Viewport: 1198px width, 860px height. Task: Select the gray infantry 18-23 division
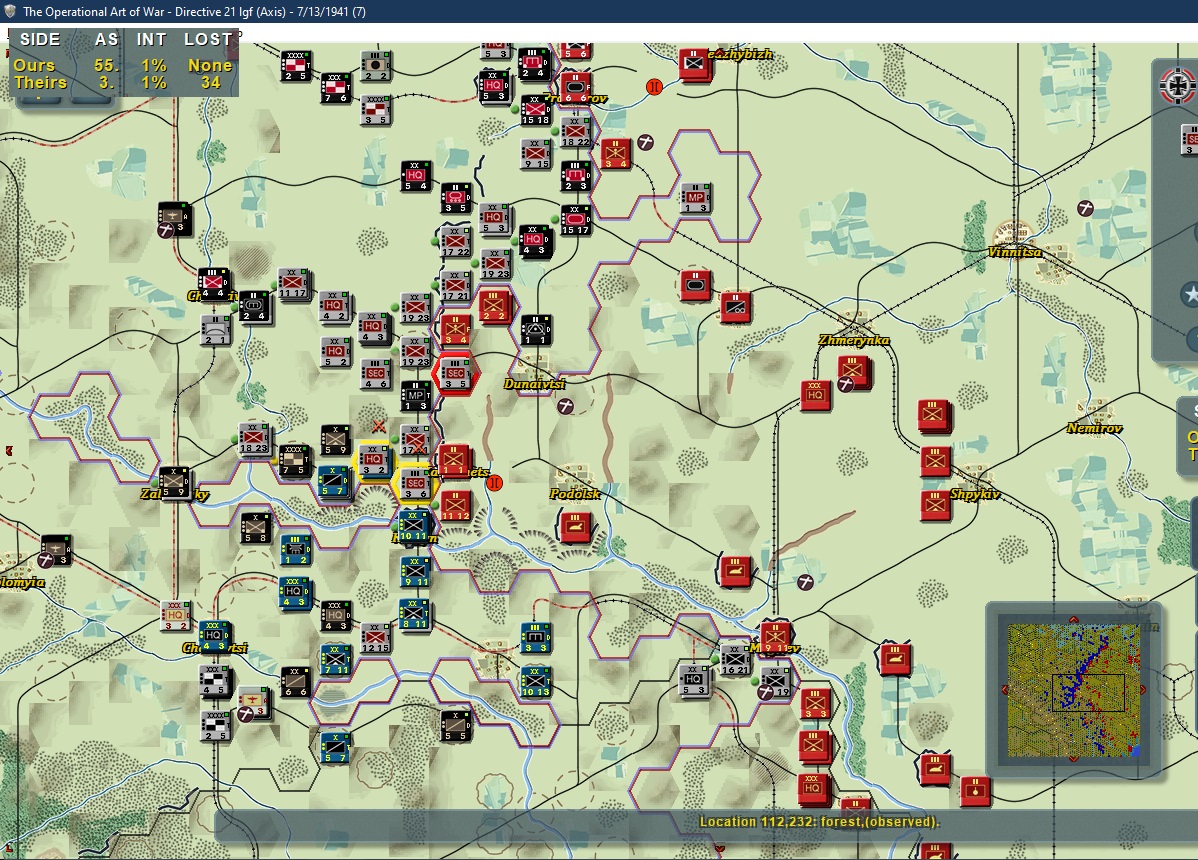pyautogui.click(x=254, y=438)
